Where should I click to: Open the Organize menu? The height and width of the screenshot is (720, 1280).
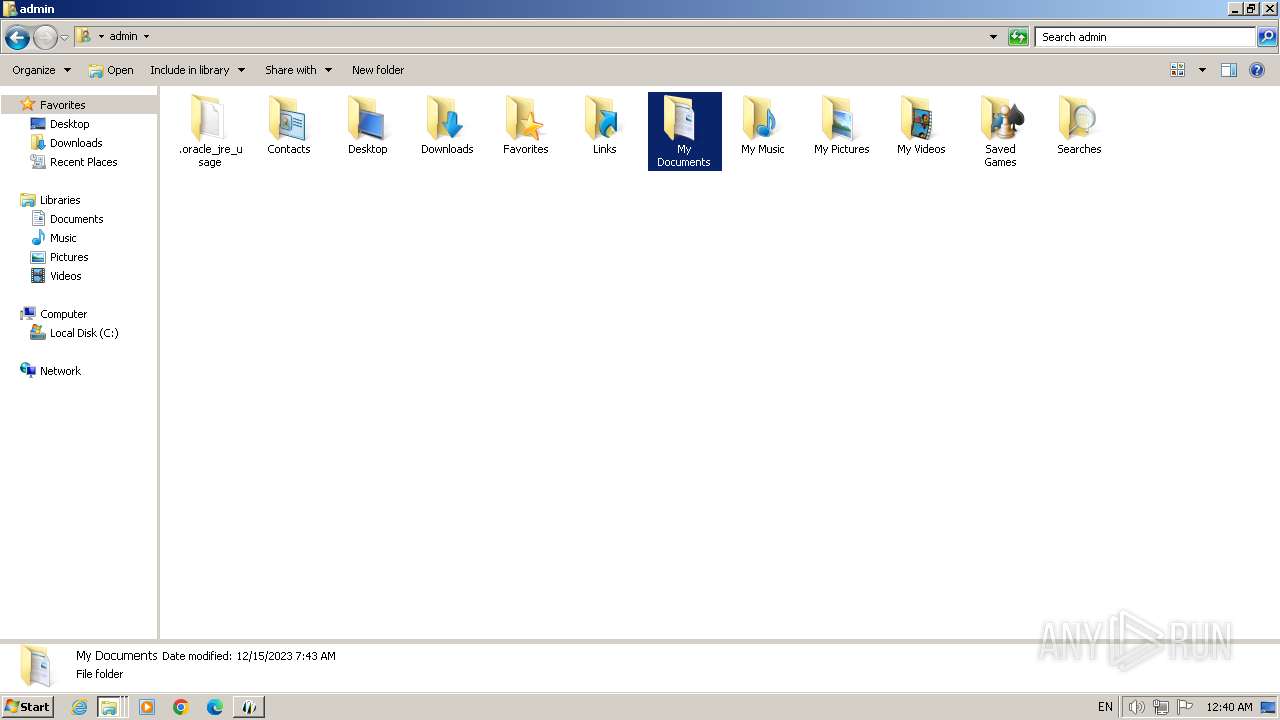click(x=41, y=70)
